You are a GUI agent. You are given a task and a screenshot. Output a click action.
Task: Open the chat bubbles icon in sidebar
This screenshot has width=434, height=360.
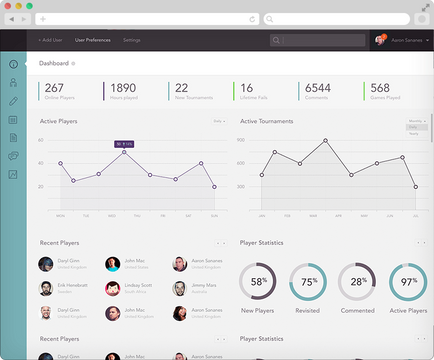coord(13,156)
